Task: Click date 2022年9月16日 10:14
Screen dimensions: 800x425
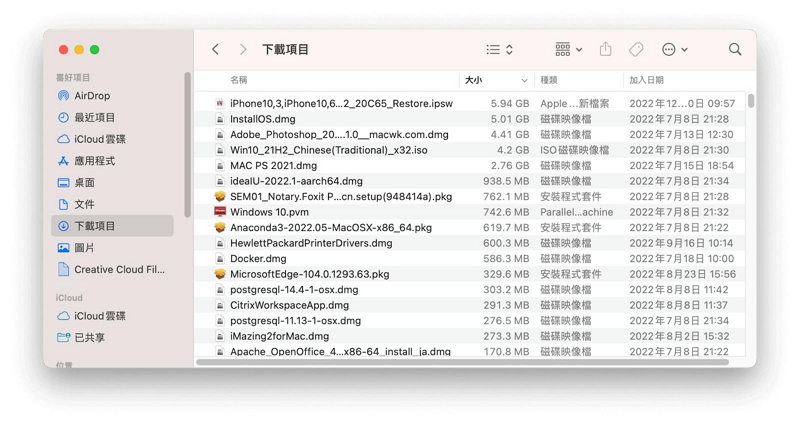Action: 681,243
